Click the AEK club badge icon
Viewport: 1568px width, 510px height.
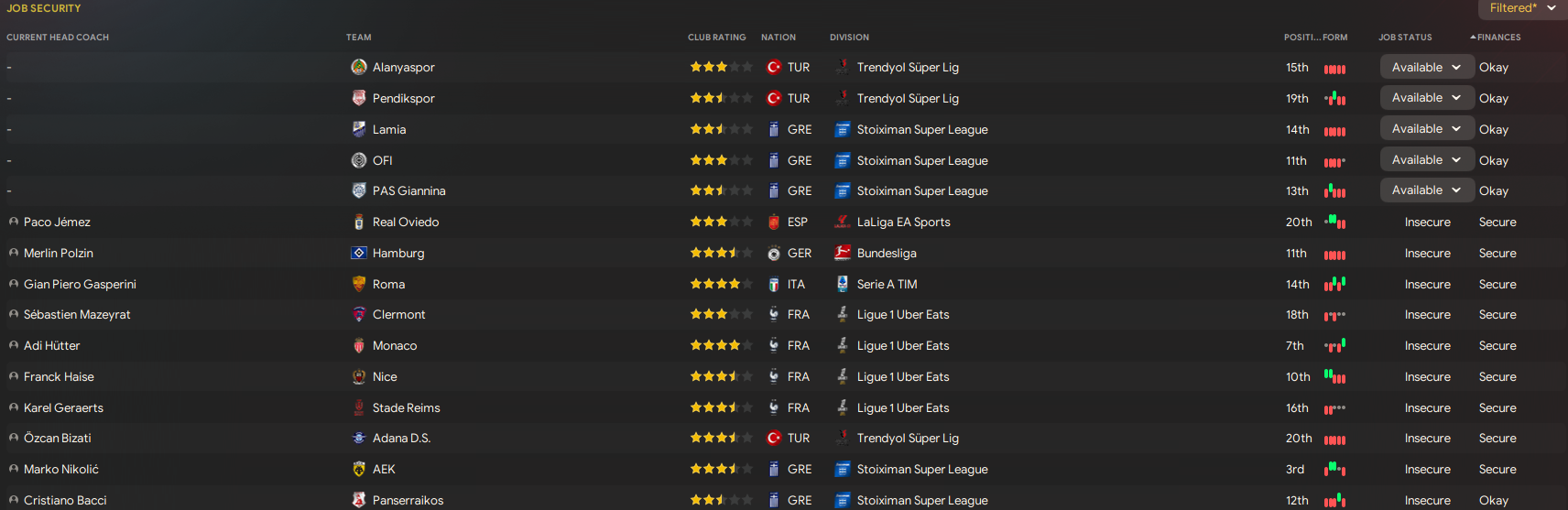tap(359, 469)
